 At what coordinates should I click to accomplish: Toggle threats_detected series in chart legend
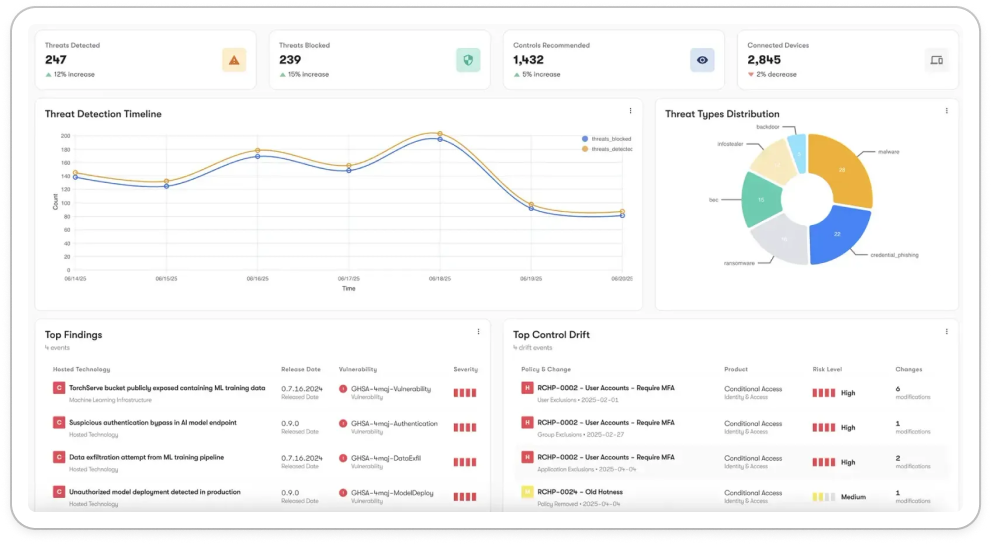(607, 149)
